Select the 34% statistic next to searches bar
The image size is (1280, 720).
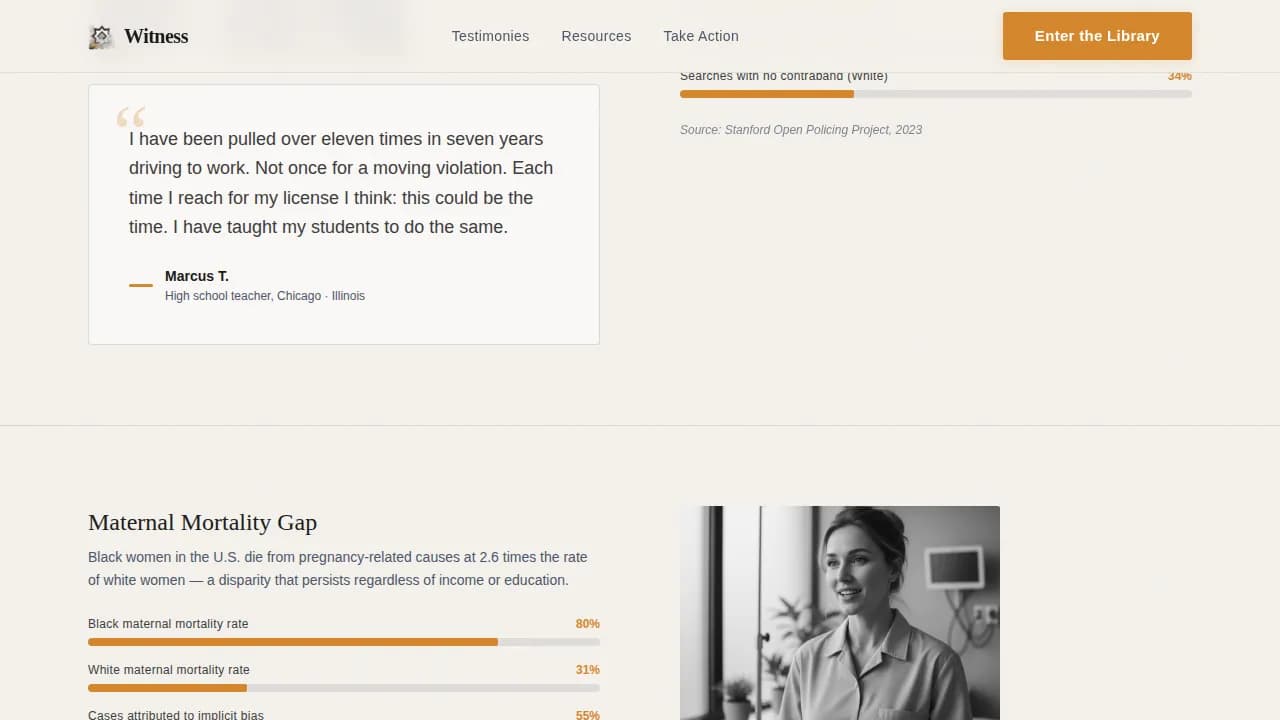1179,76
